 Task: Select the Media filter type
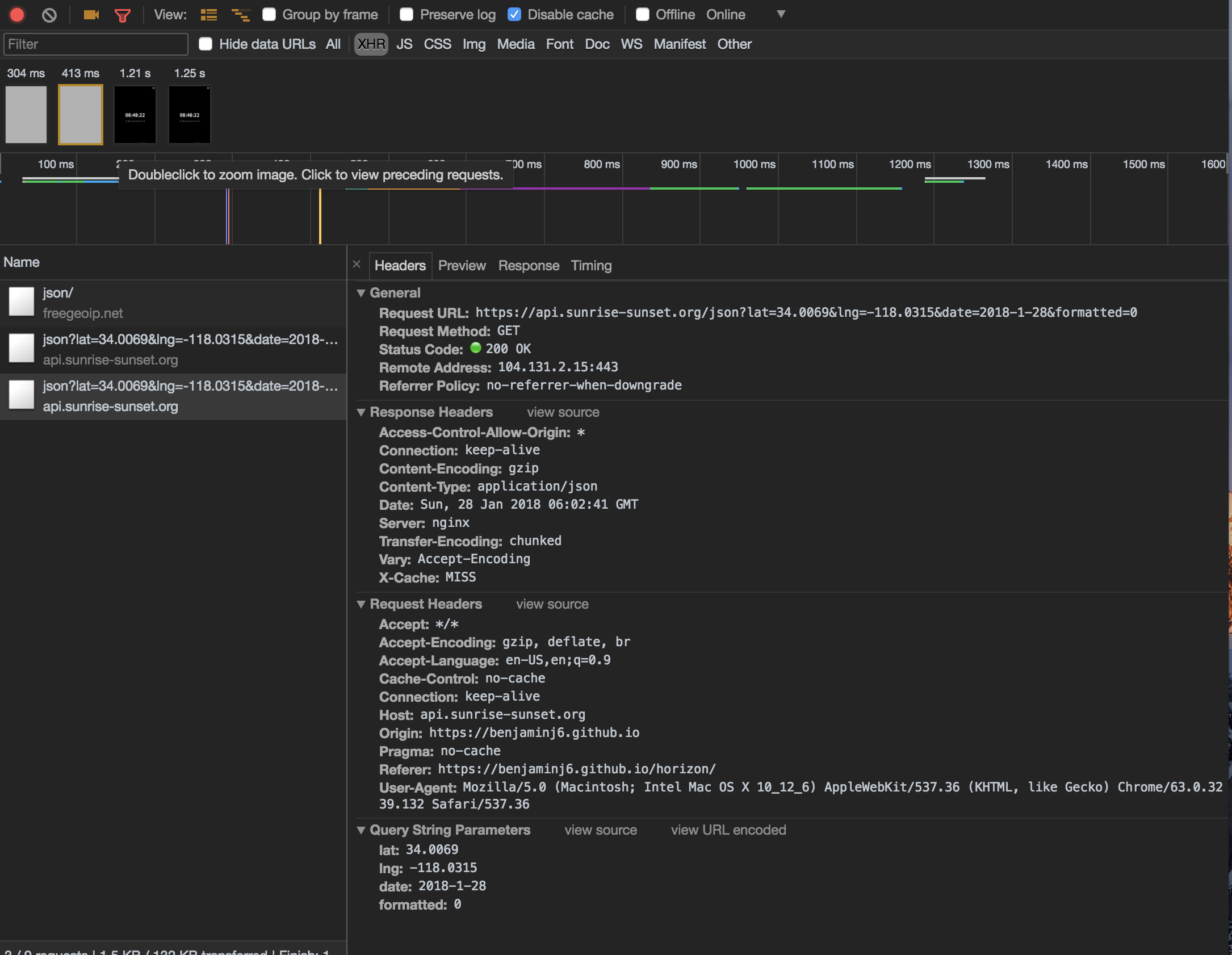point(516,44)
